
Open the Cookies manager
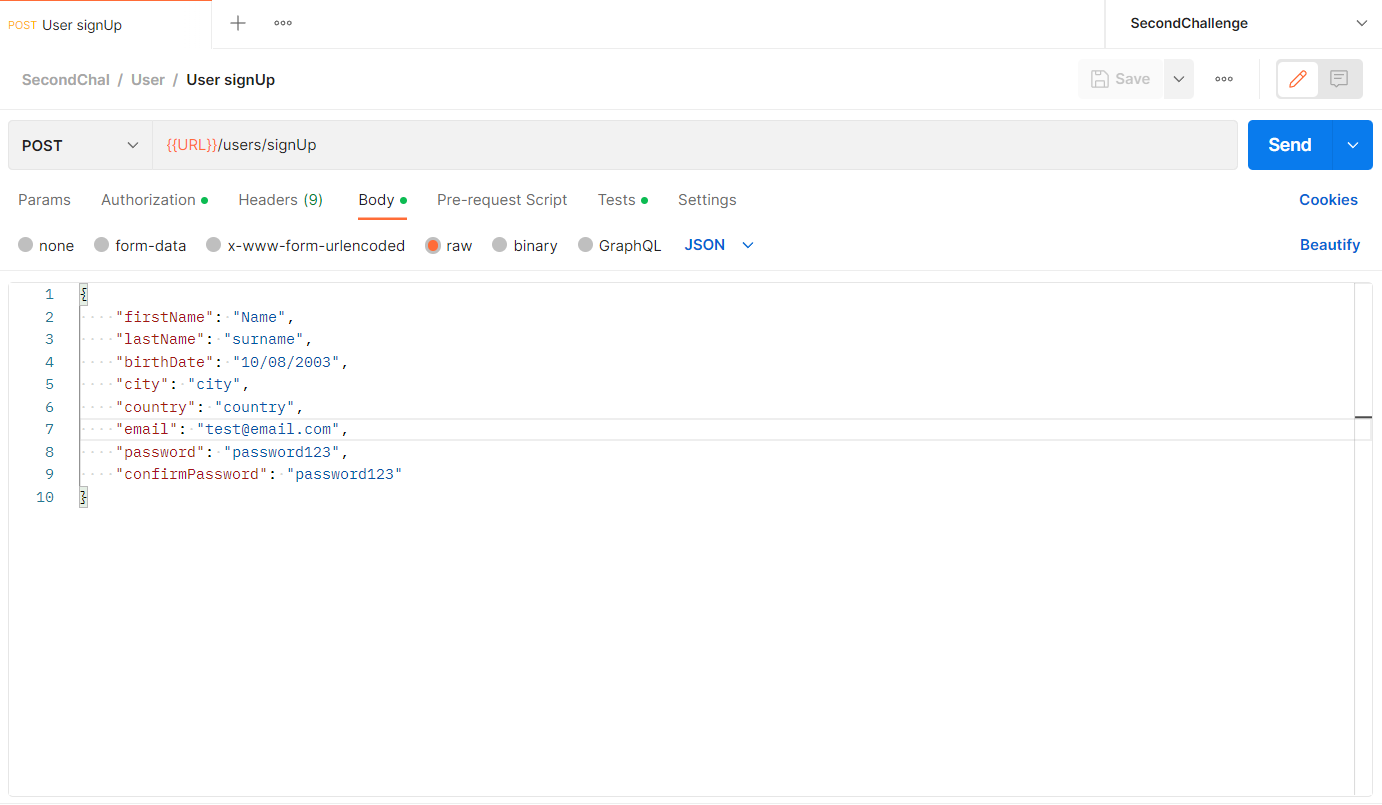(1328, 200)
